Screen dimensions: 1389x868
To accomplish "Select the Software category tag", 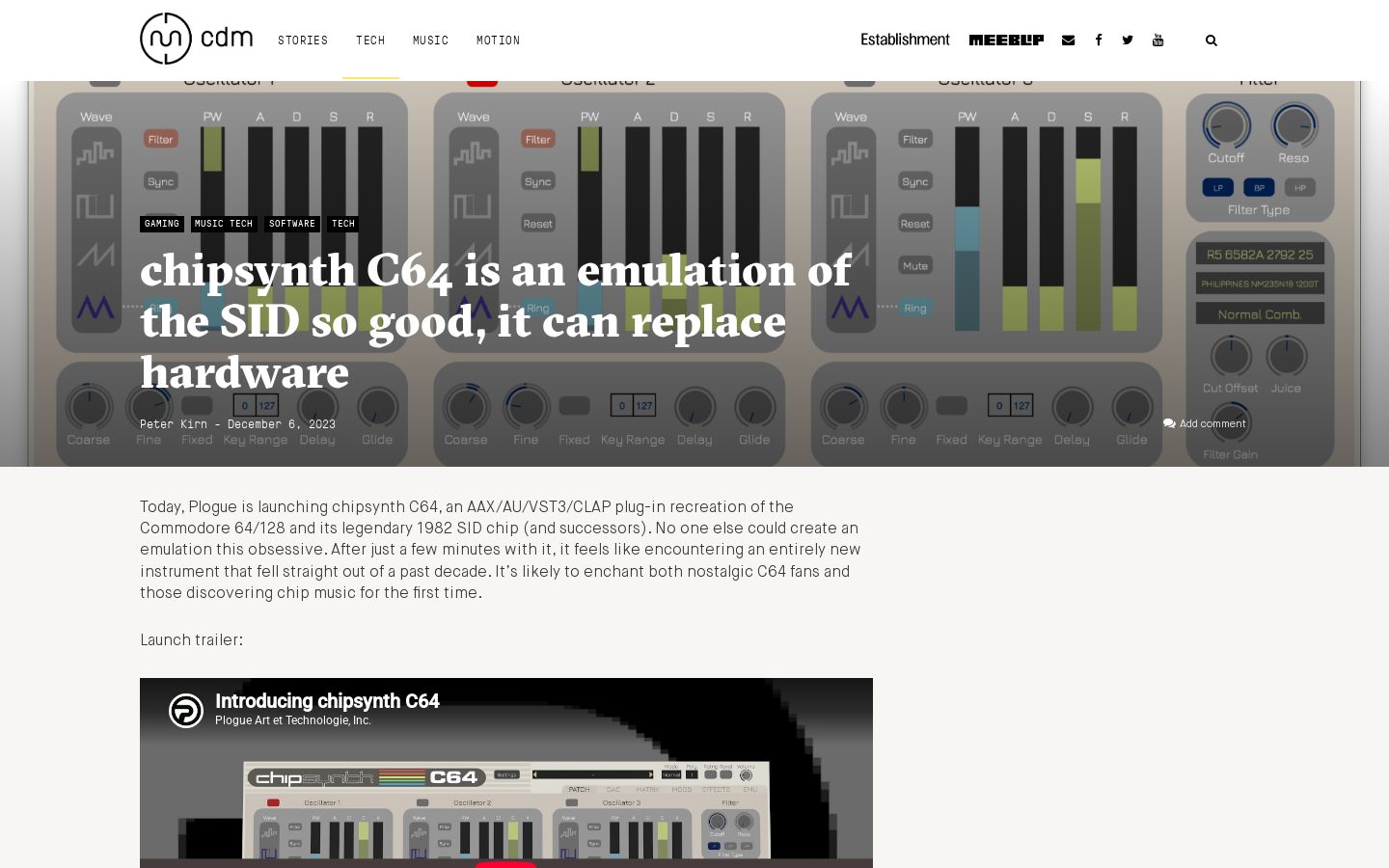I will [x=292, y=224].
